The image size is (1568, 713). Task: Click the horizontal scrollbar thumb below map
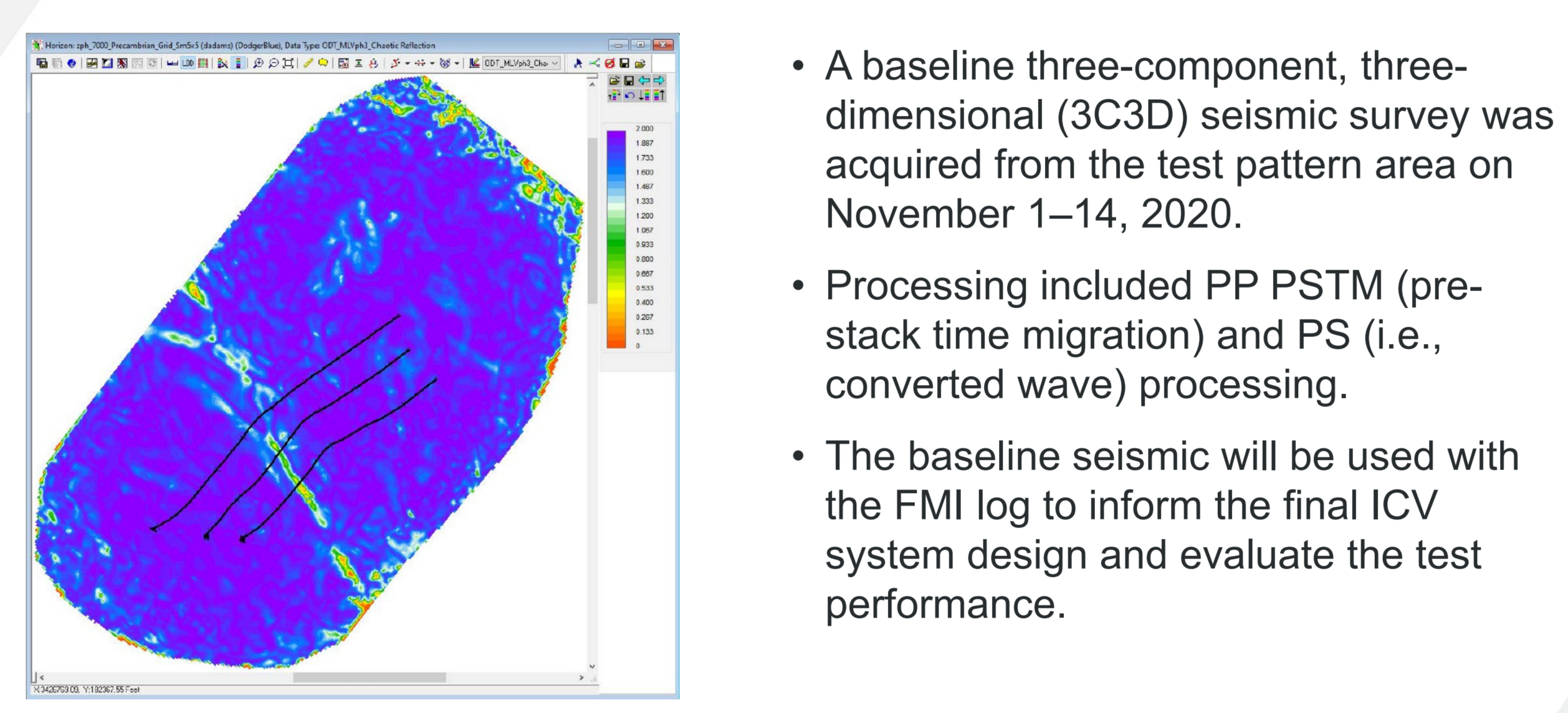(369, 677)
